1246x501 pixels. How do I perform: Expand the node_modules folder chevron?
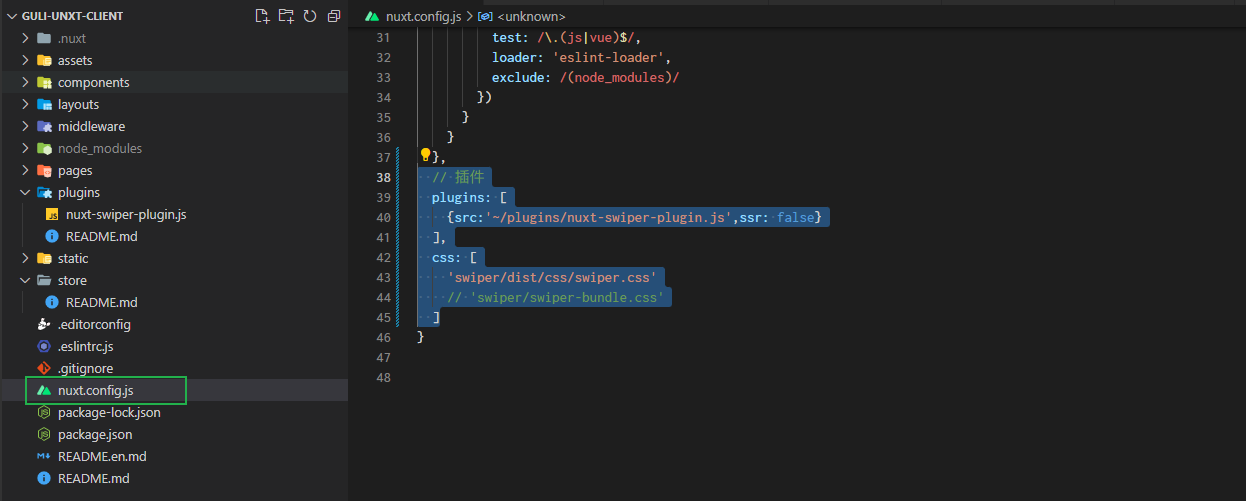pos(25,148)
